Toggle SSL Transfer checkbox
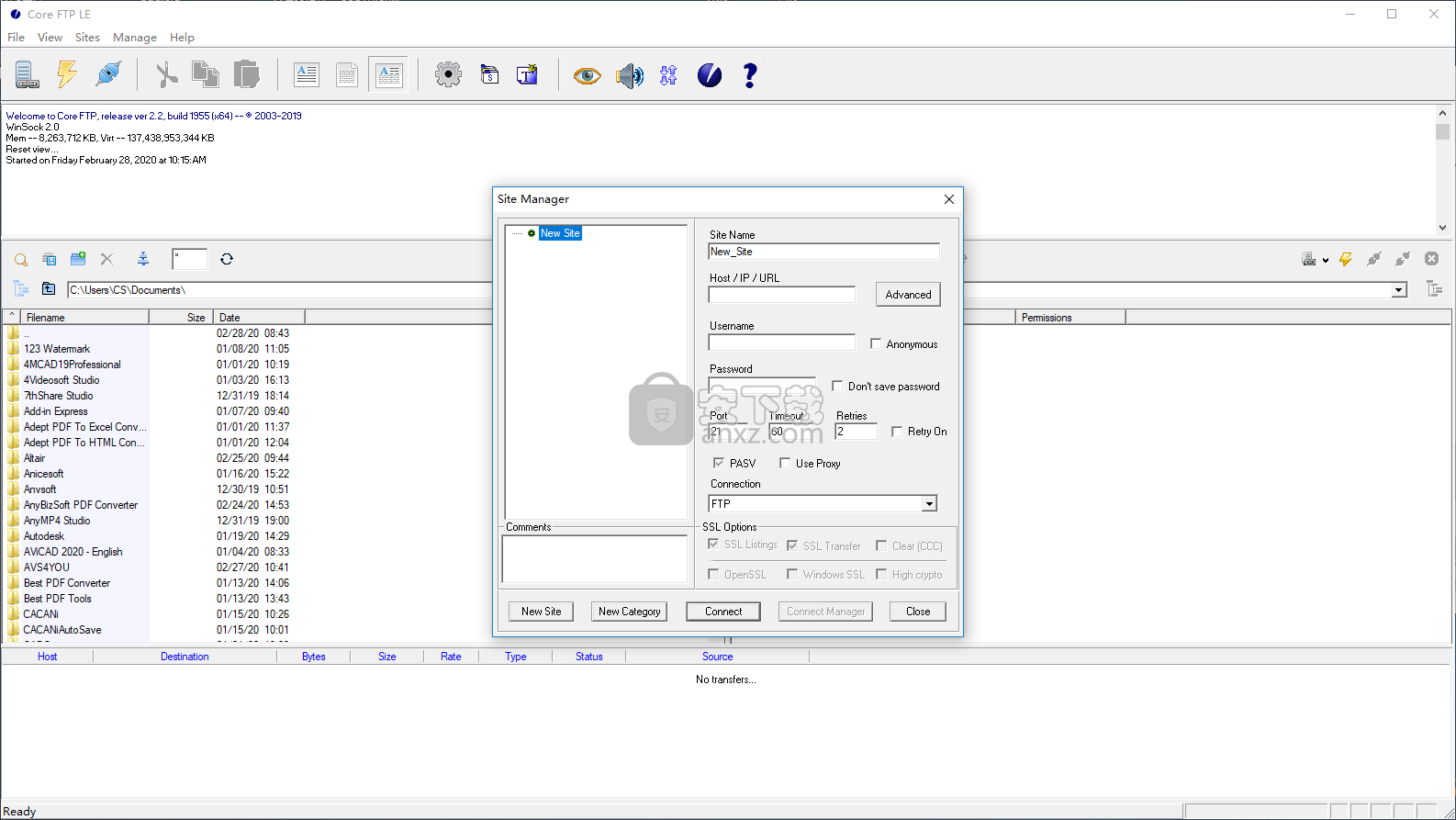The width and height of the screenshot is (1456, 820). [x=792, y=545]
